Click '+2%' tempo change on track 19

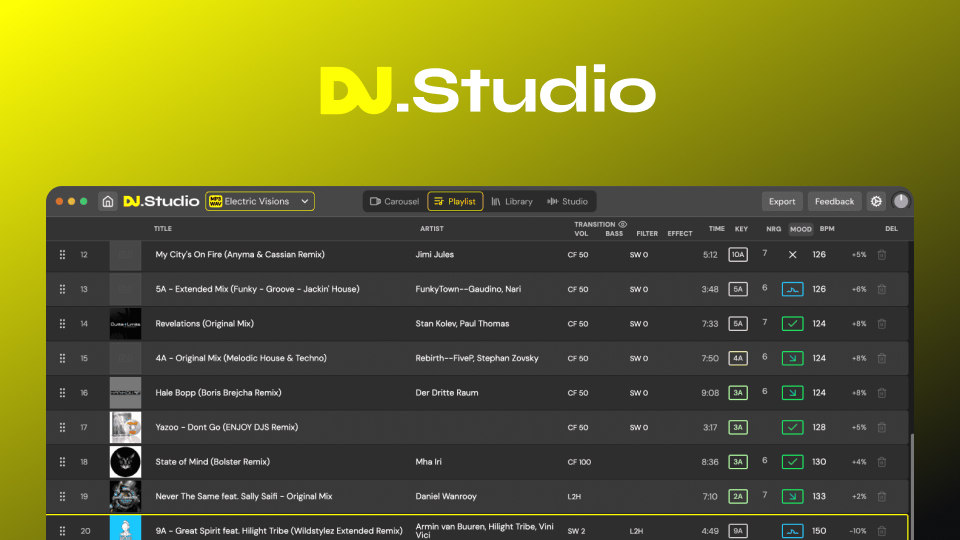(859, 497)
